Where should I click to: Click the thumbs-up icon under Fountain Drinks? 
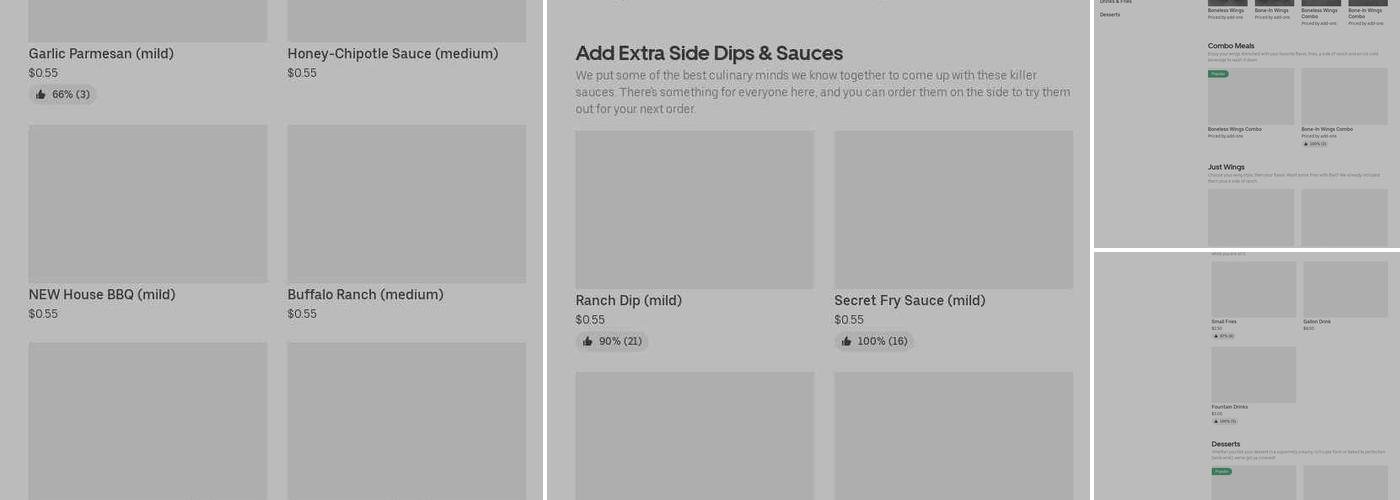(1215, 421)
